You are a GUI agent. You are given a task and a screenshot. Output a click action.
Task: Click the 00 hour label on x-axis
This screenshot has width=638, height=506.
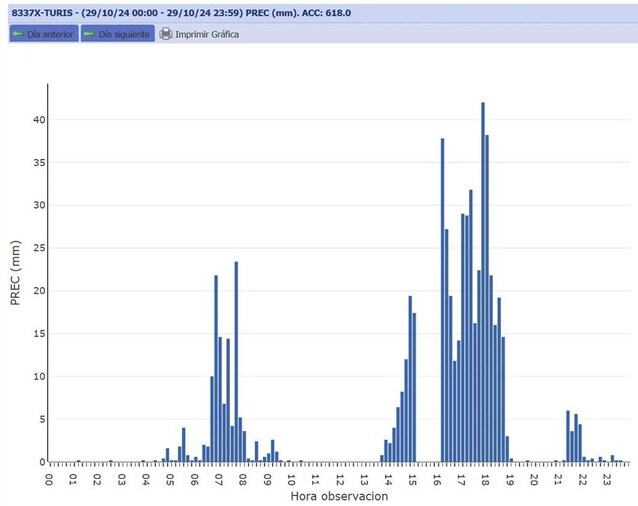[50, 477]
